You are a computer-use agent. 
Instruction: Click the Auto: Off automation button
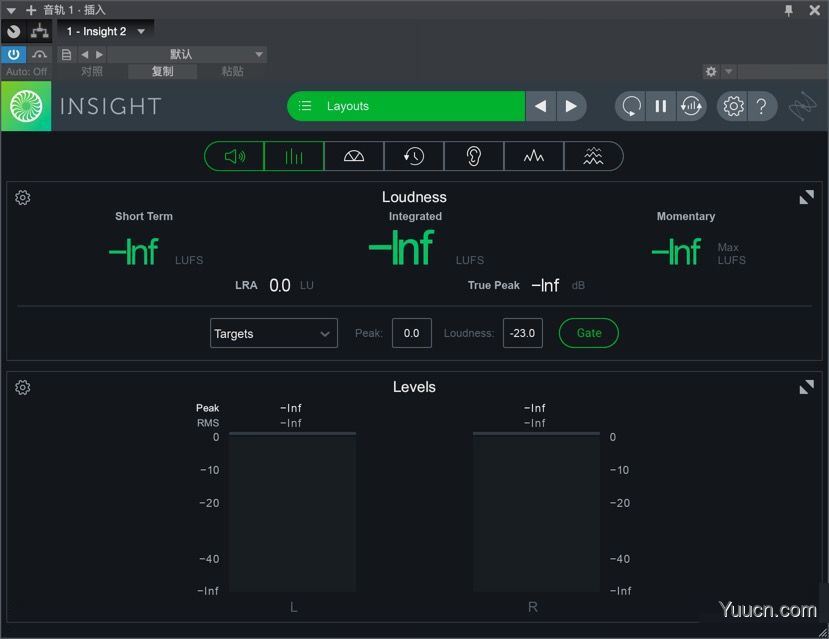click(26, 71)
